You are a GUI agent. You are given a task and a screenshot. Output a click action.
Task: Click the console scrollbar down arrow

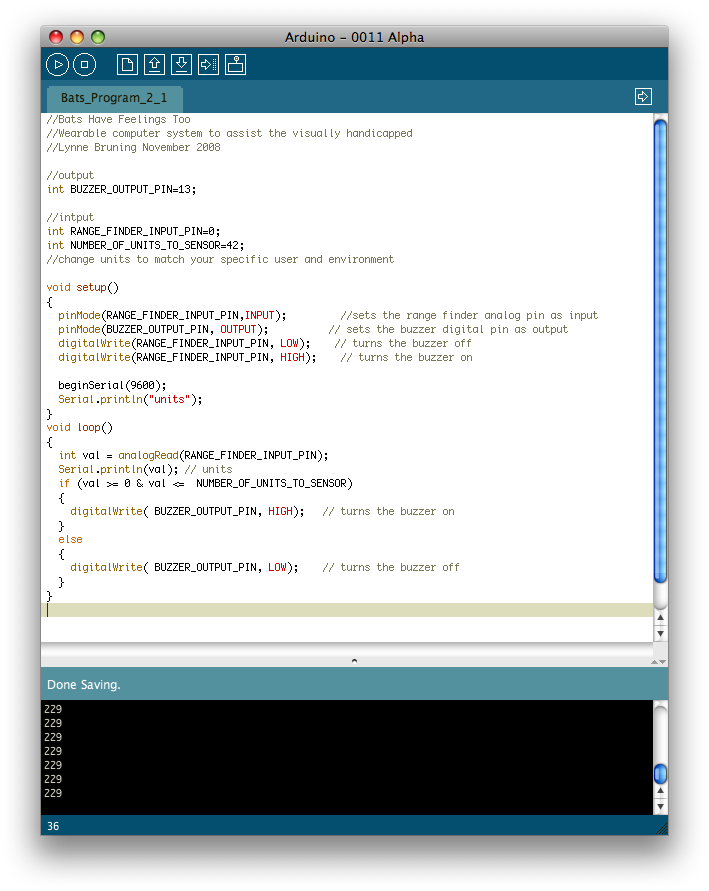click(x=660, y=807)
